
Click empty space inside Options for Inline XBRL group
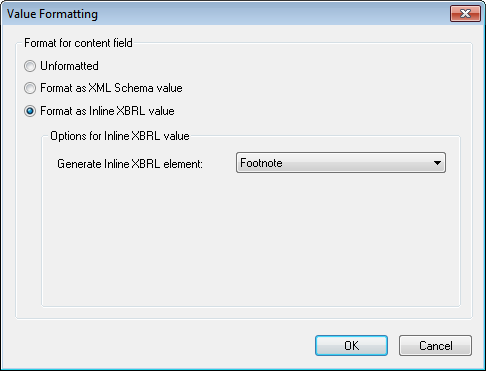point(250,240)
